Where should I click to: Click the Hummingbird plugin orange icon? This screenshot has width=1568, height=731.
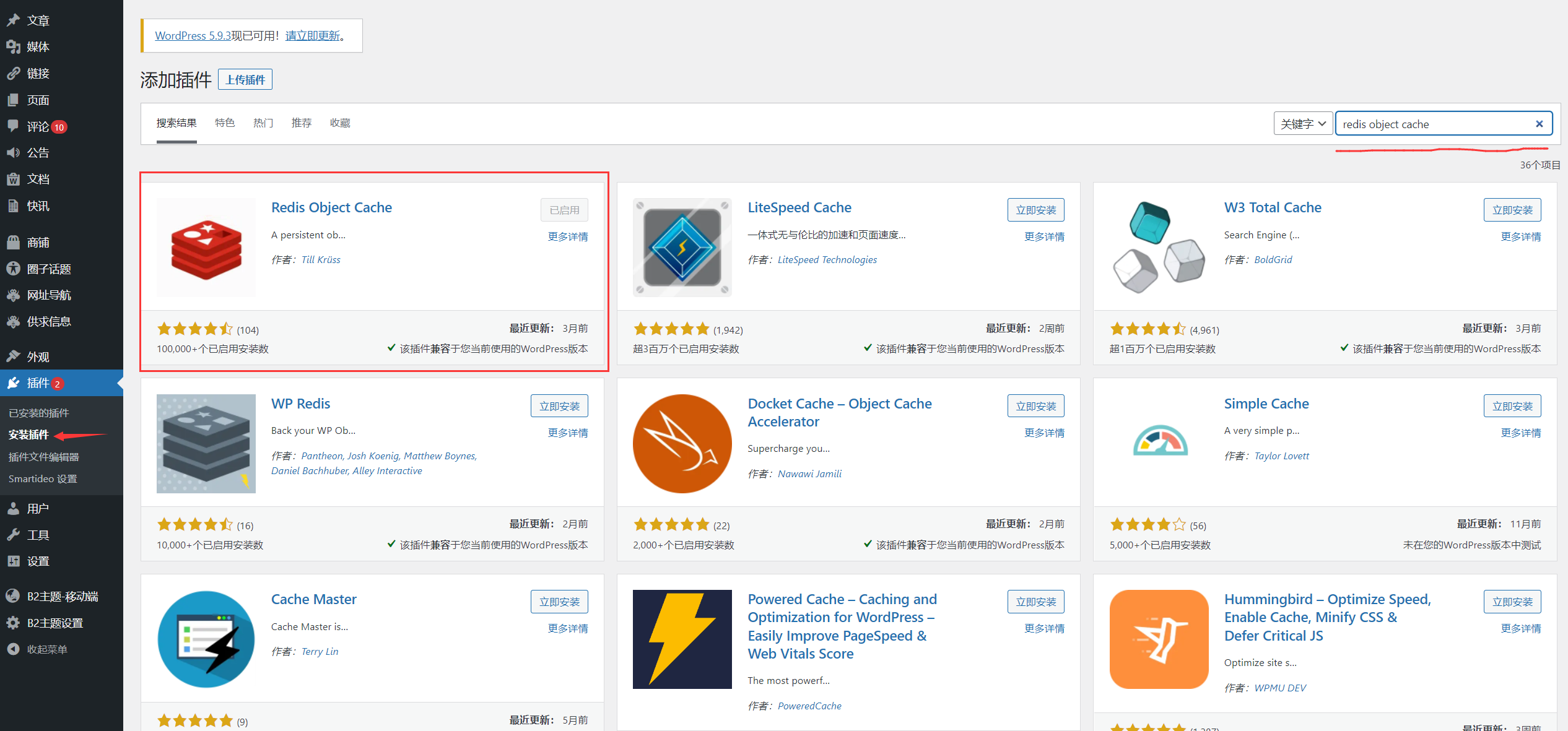pyautogui.click(x=1159, y=639)
